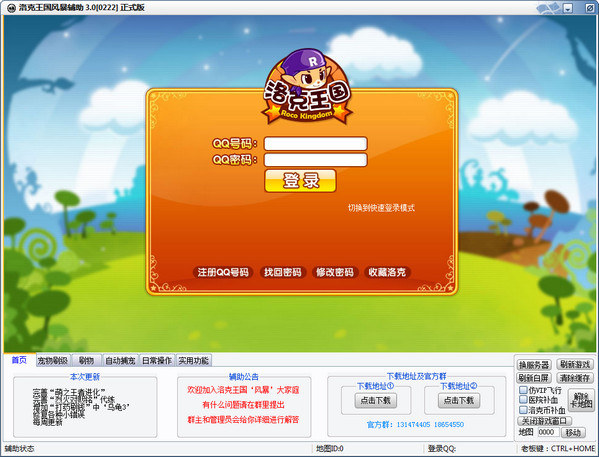Switch to the 宠物刷级 tab
The image size is (599, 457).
tap(53, 360)
